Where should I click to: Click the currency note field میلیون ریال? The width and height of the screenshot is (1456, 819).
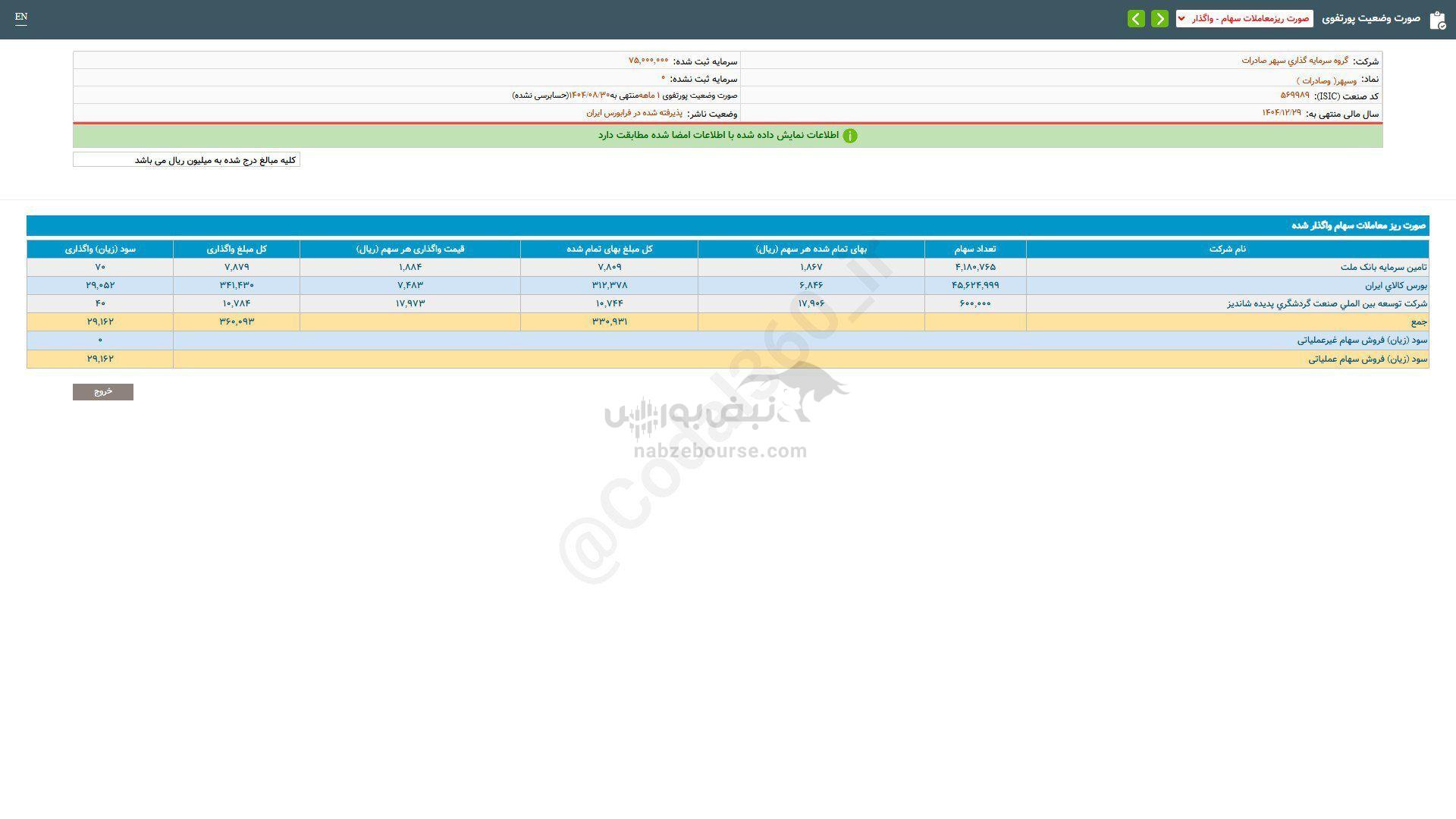[187, 160]
